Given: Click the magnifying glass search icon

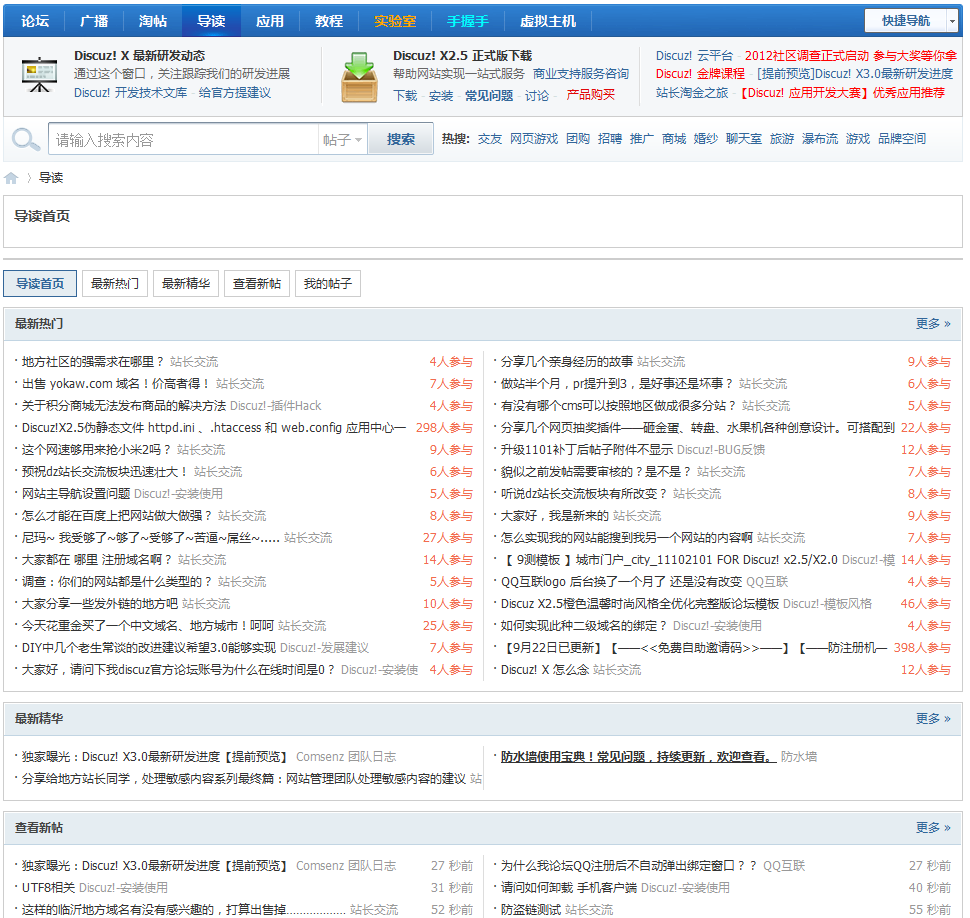Looking at the screenshot, I should (x=26, y=140).
